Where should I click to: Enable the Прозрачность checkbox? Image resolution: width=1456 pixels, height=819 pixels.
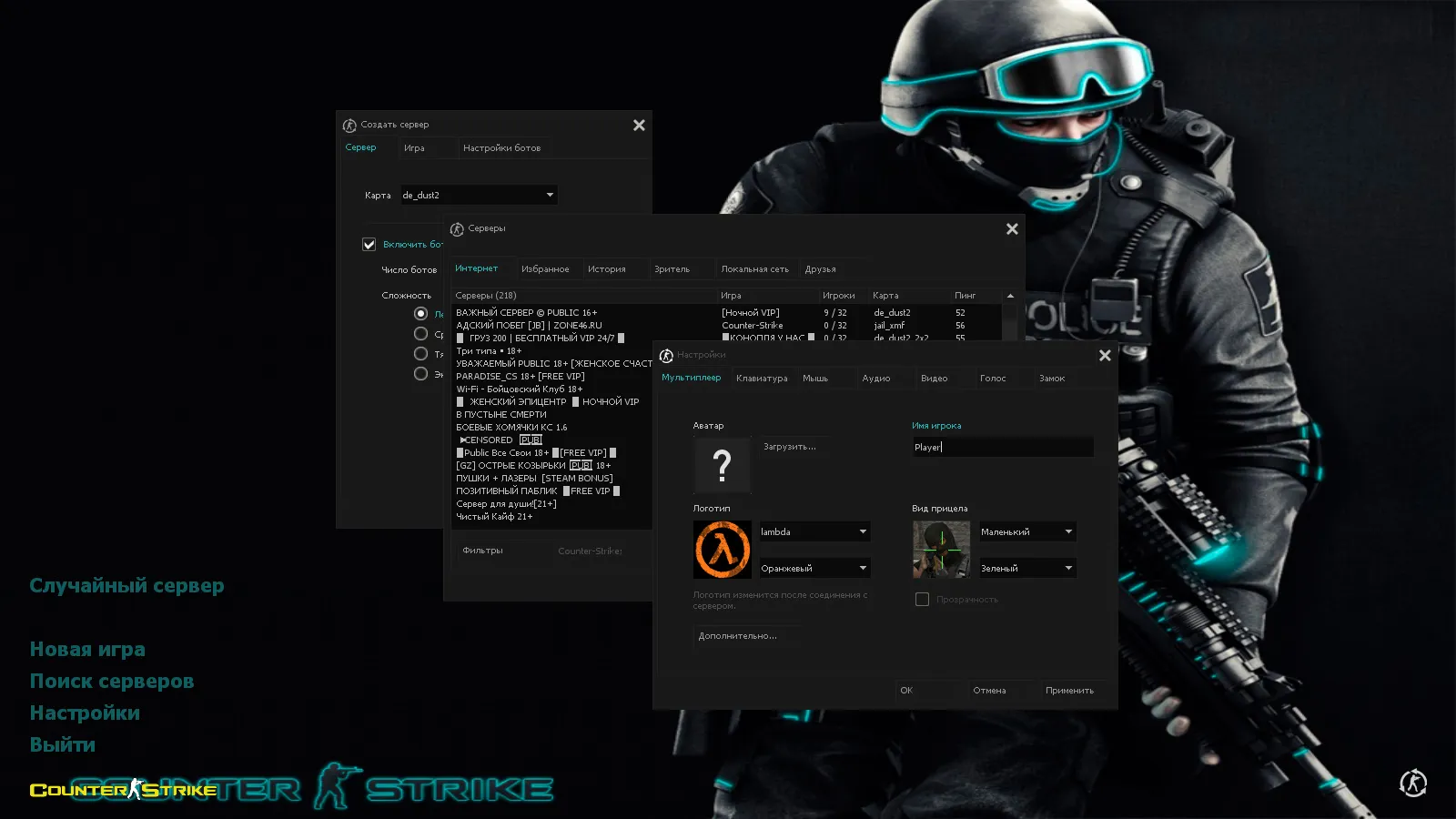(x=922, y=600)
